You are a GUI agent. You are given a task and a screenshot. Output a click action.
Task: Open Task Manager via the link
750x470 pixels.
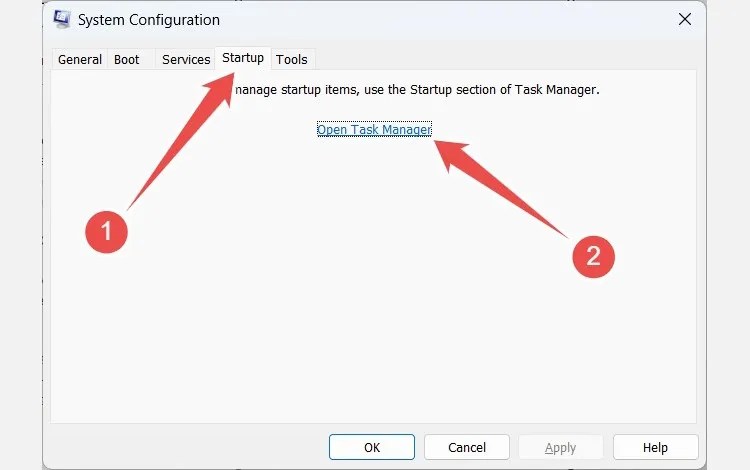(x=374, y=130)
